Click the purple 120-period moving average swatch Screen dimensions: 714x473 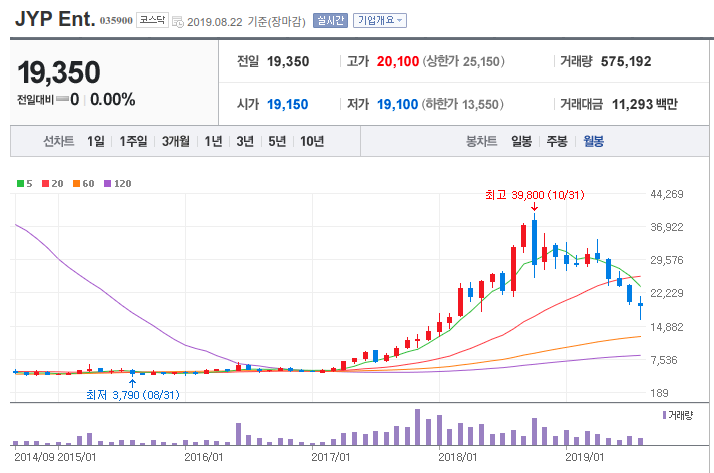pyautogui.click(x=107, y=183)
